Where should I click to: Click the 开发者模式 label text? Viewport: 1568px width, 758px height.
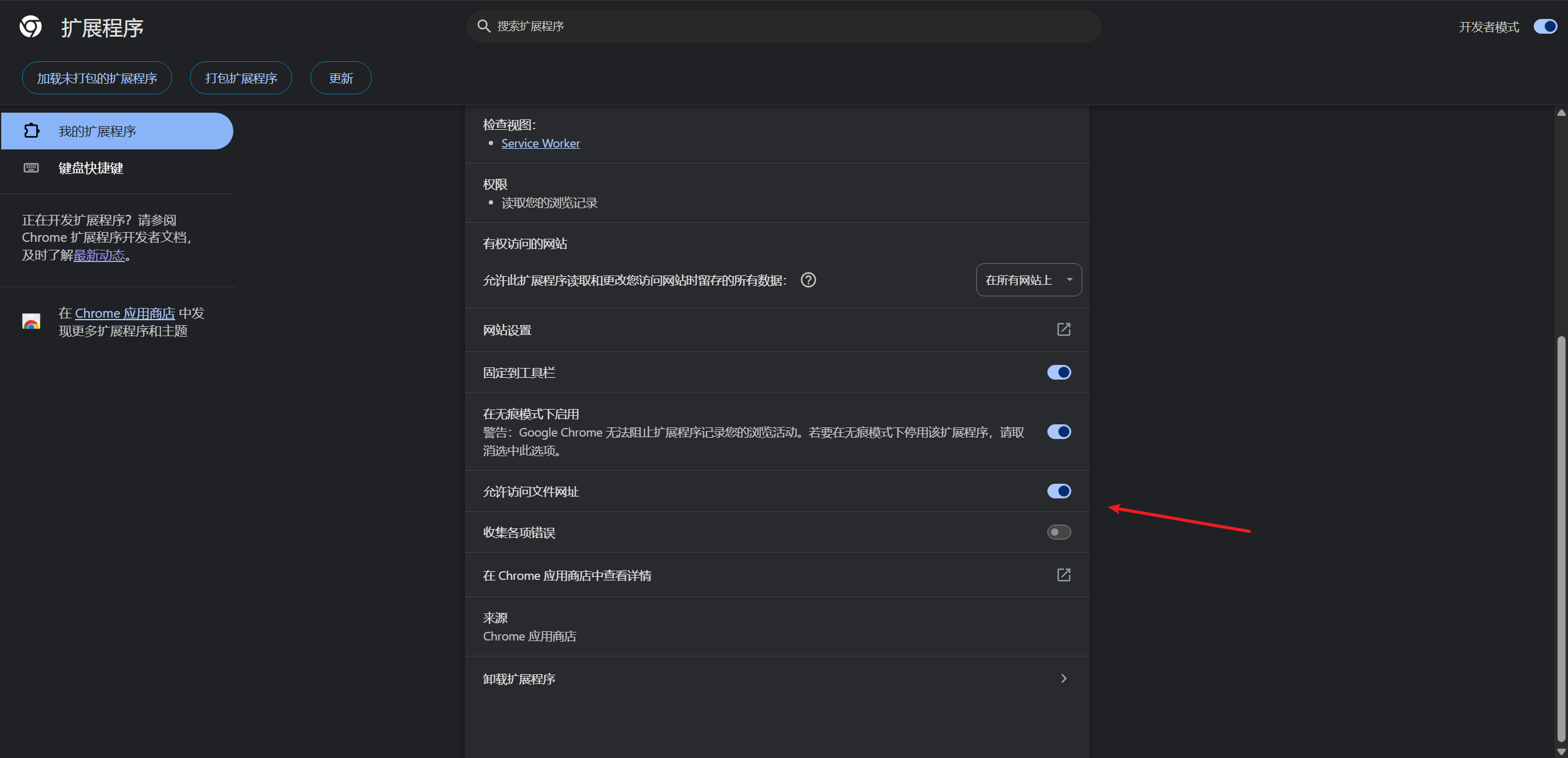[1489, 27]
